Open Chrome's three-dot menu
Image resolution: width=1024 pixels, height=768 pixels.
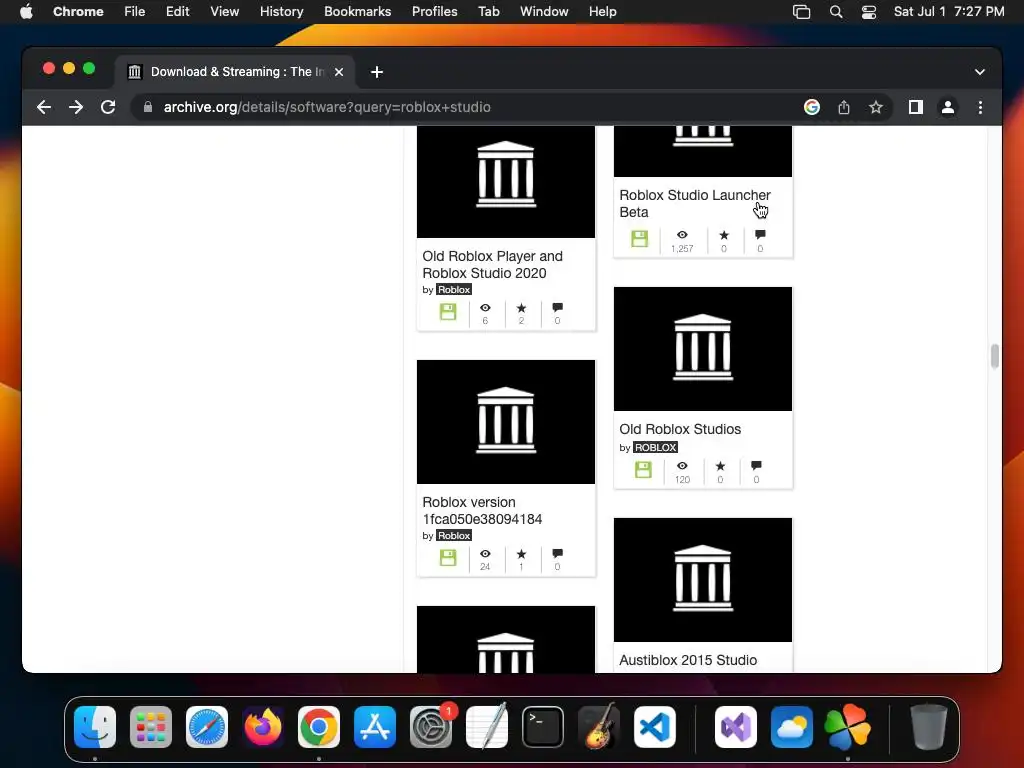click(980, 107)
